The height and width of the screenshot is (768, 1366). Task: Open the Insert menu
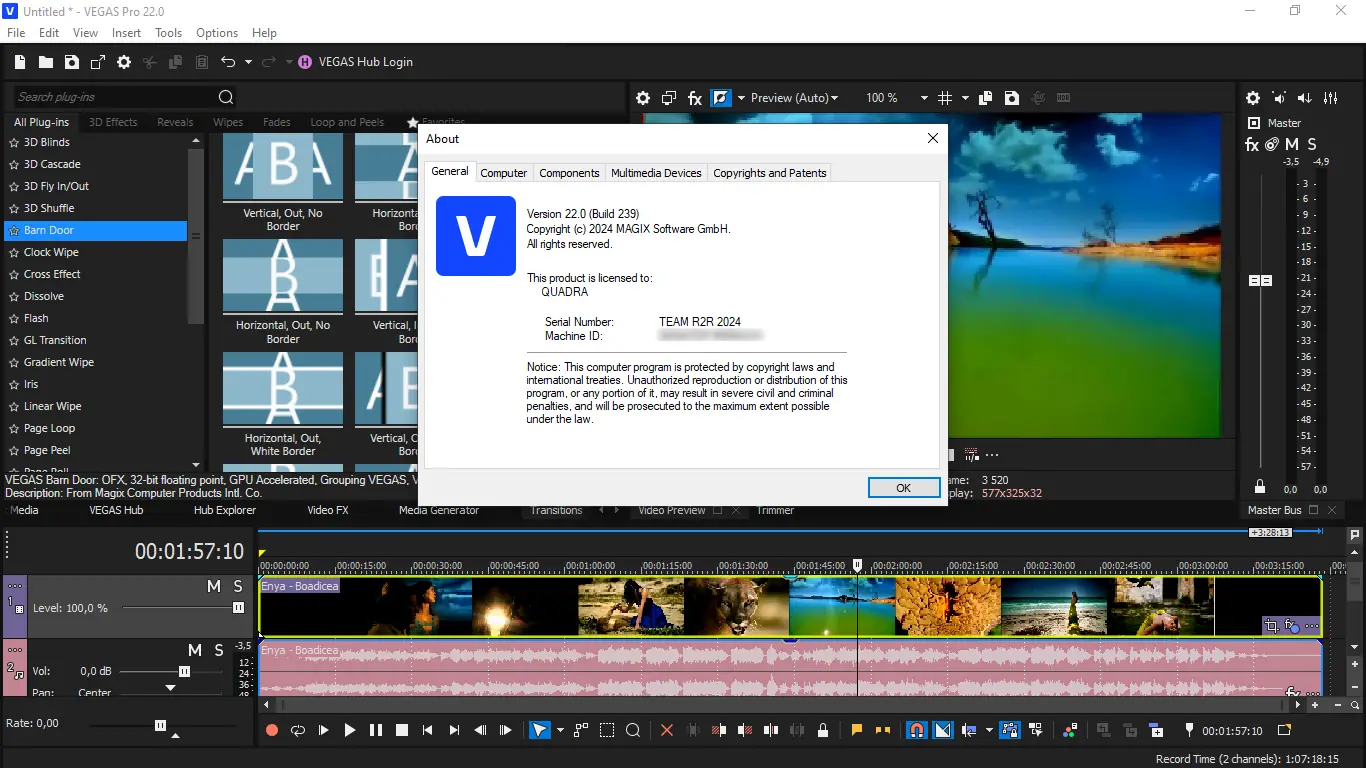126,33
